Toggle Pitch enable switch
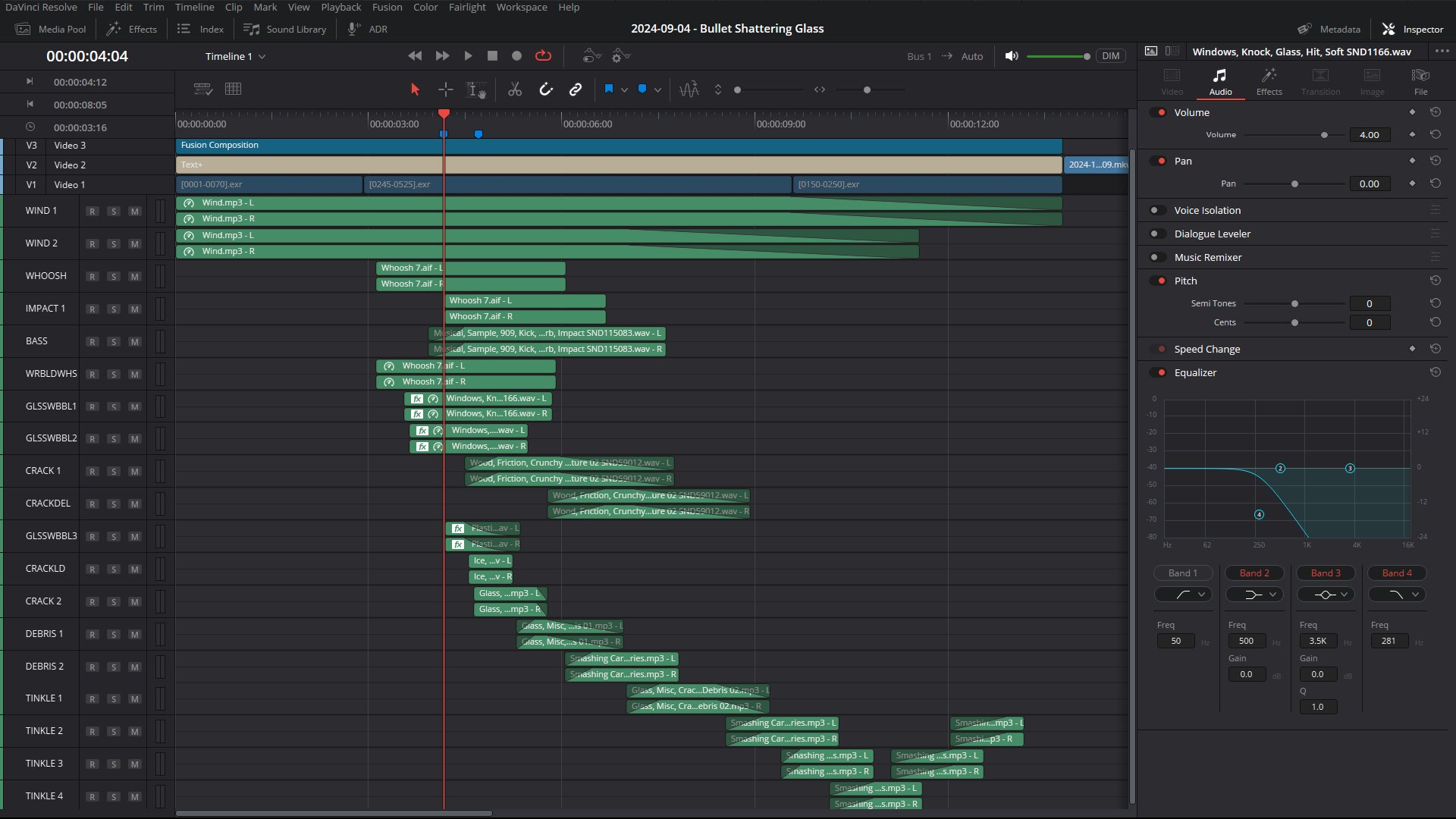The image size is (1456, 819). pyautogui.click(x=1158, y=281)
